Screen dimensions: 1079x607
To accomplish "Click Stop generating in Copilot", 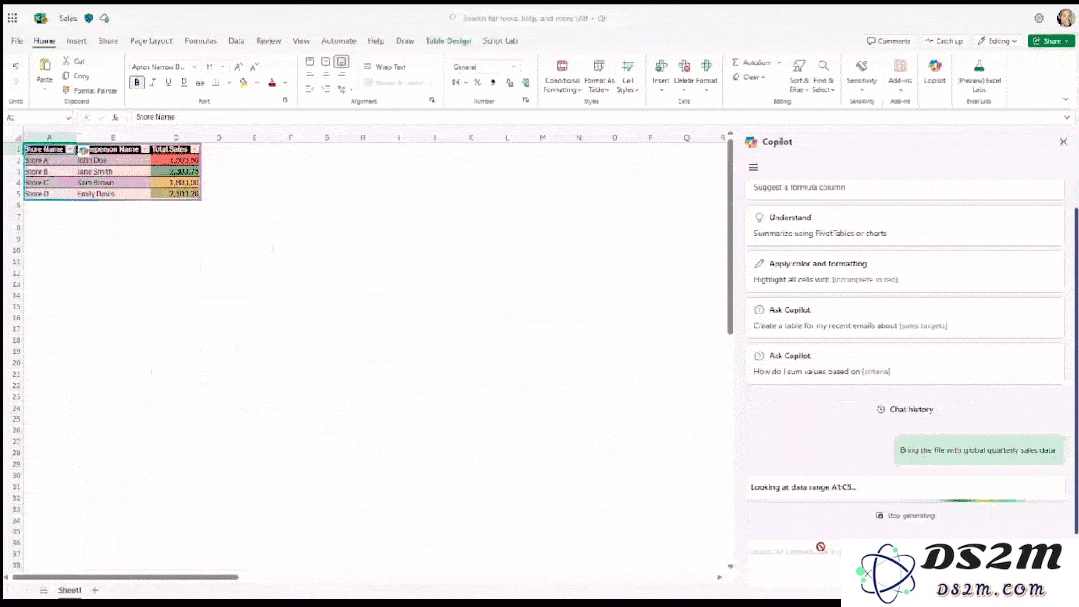I will click(905, 515).
